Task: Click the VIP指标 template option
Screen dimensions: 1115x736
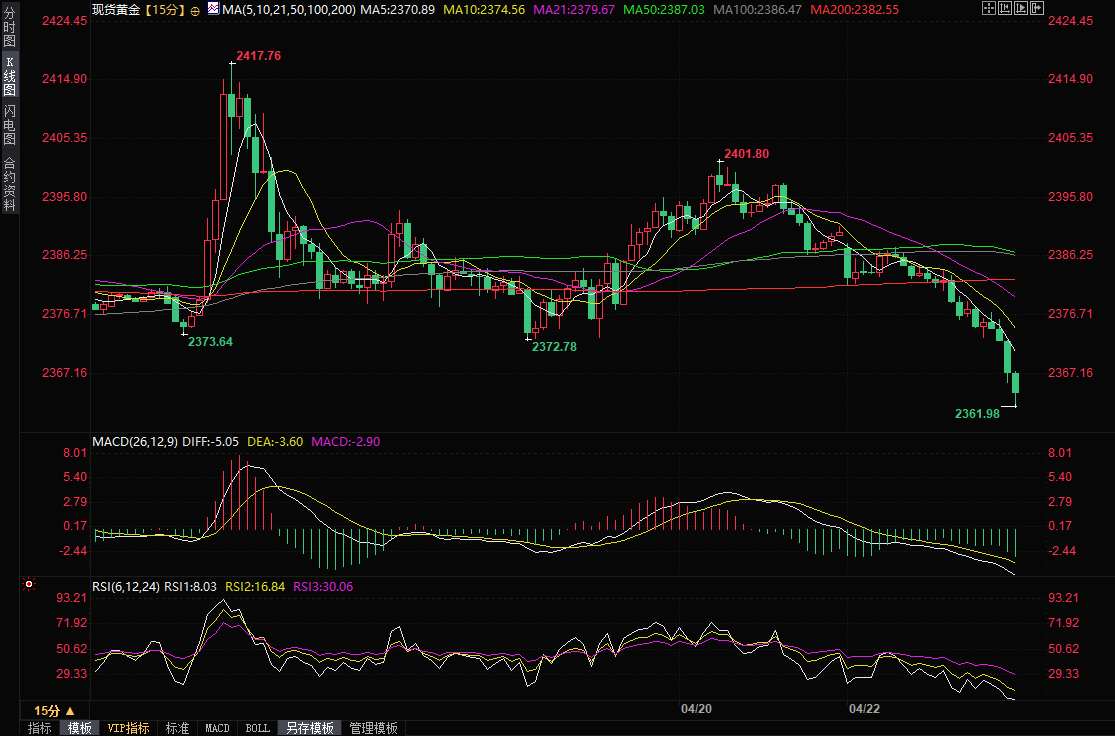Action: pyautogui.click(x=128, y=728)
